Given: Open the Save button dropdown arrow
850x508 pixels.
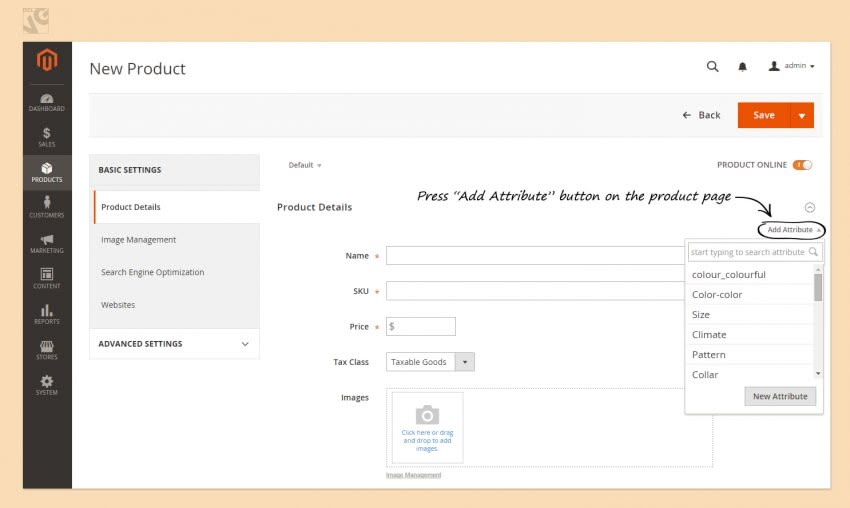Looking at the screenshot, I should tap(802, 115).
